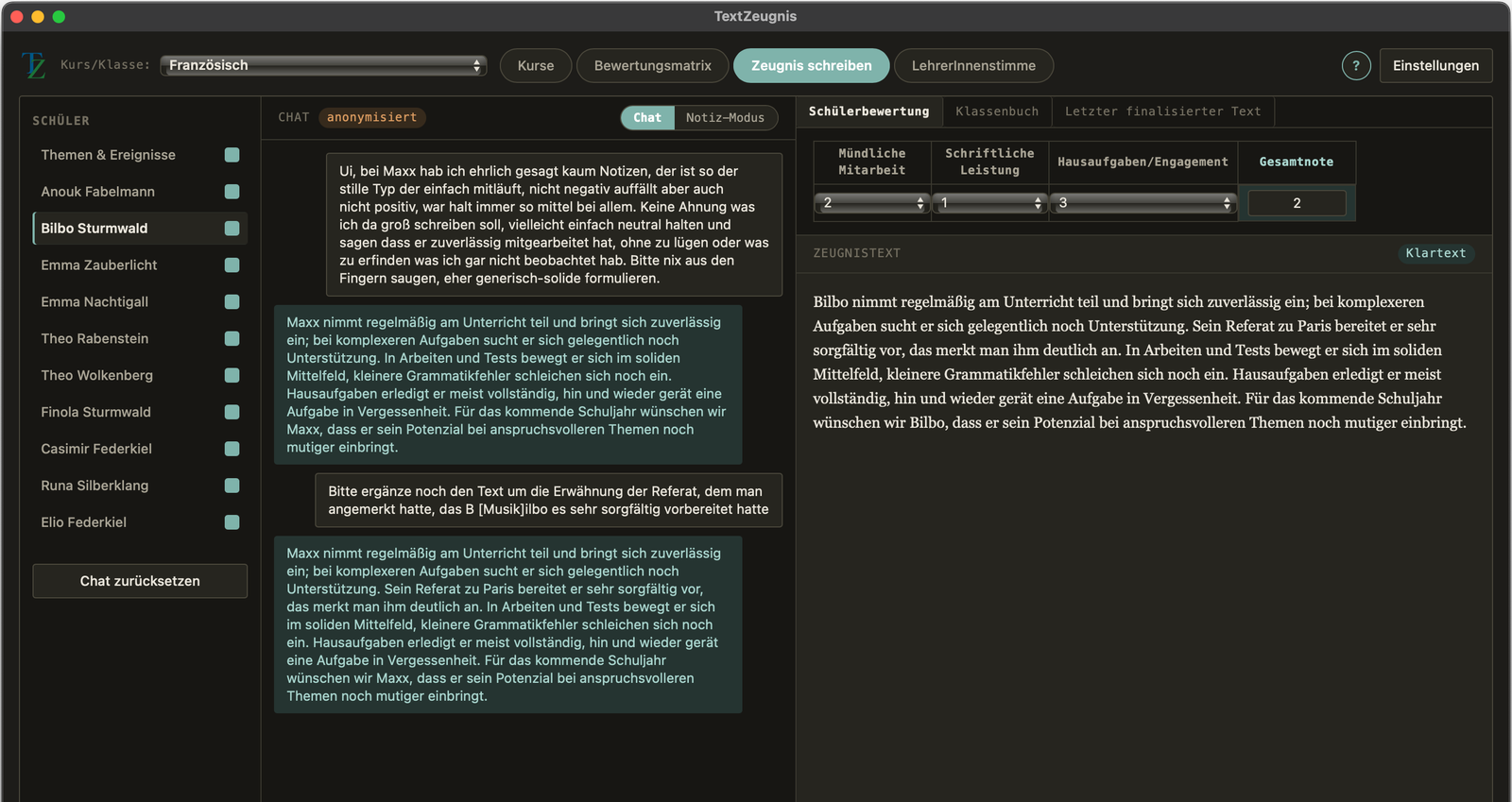Toggle the checkbox next to Theo Wolkenberg
Screen dimensions: 1512x802
tap(232, 375)
